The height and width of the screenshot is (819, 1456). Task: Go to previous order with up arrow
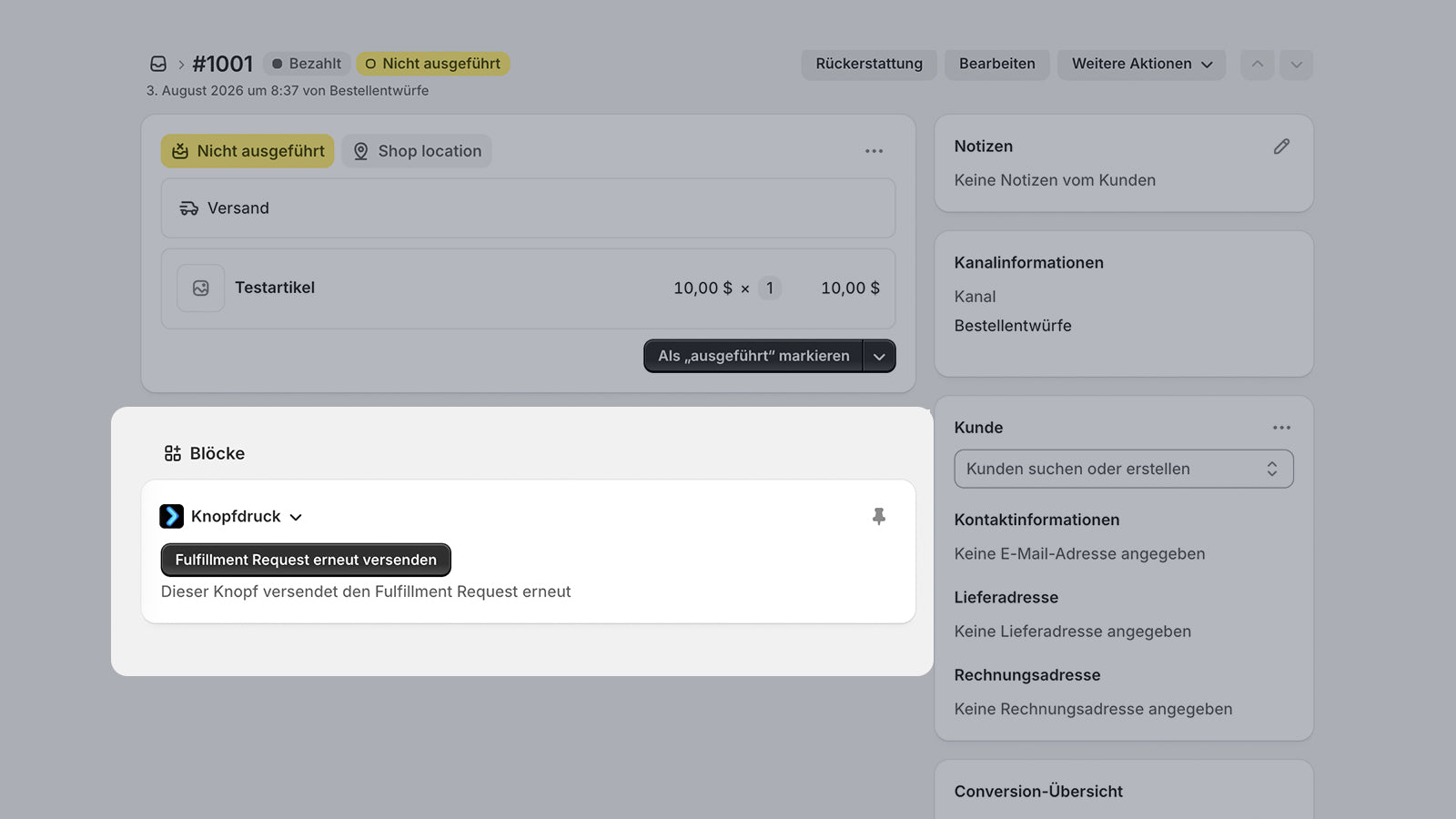pyautogui.click(x=1257, y=64)
